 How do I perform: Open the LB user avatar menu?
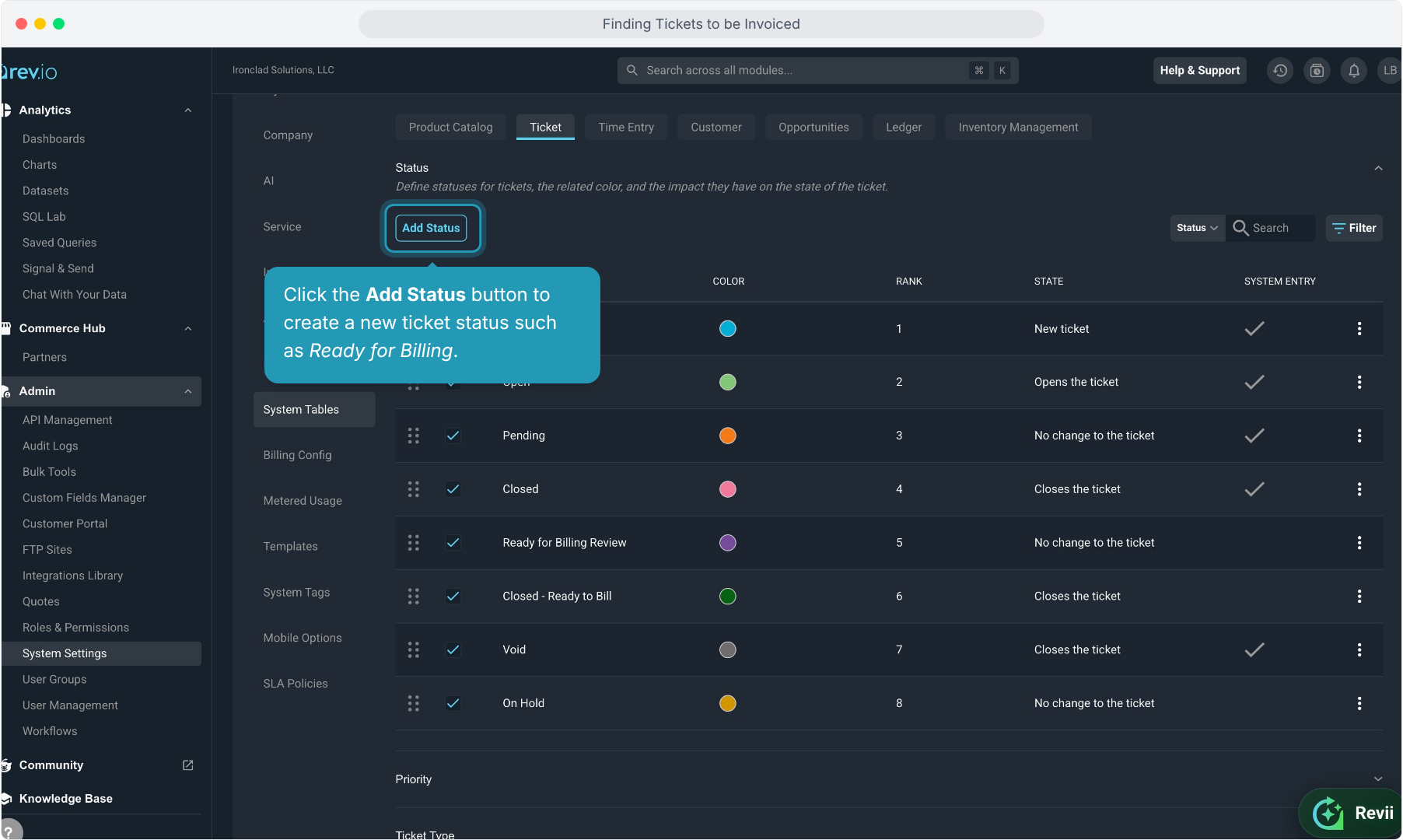(1389, 70)
